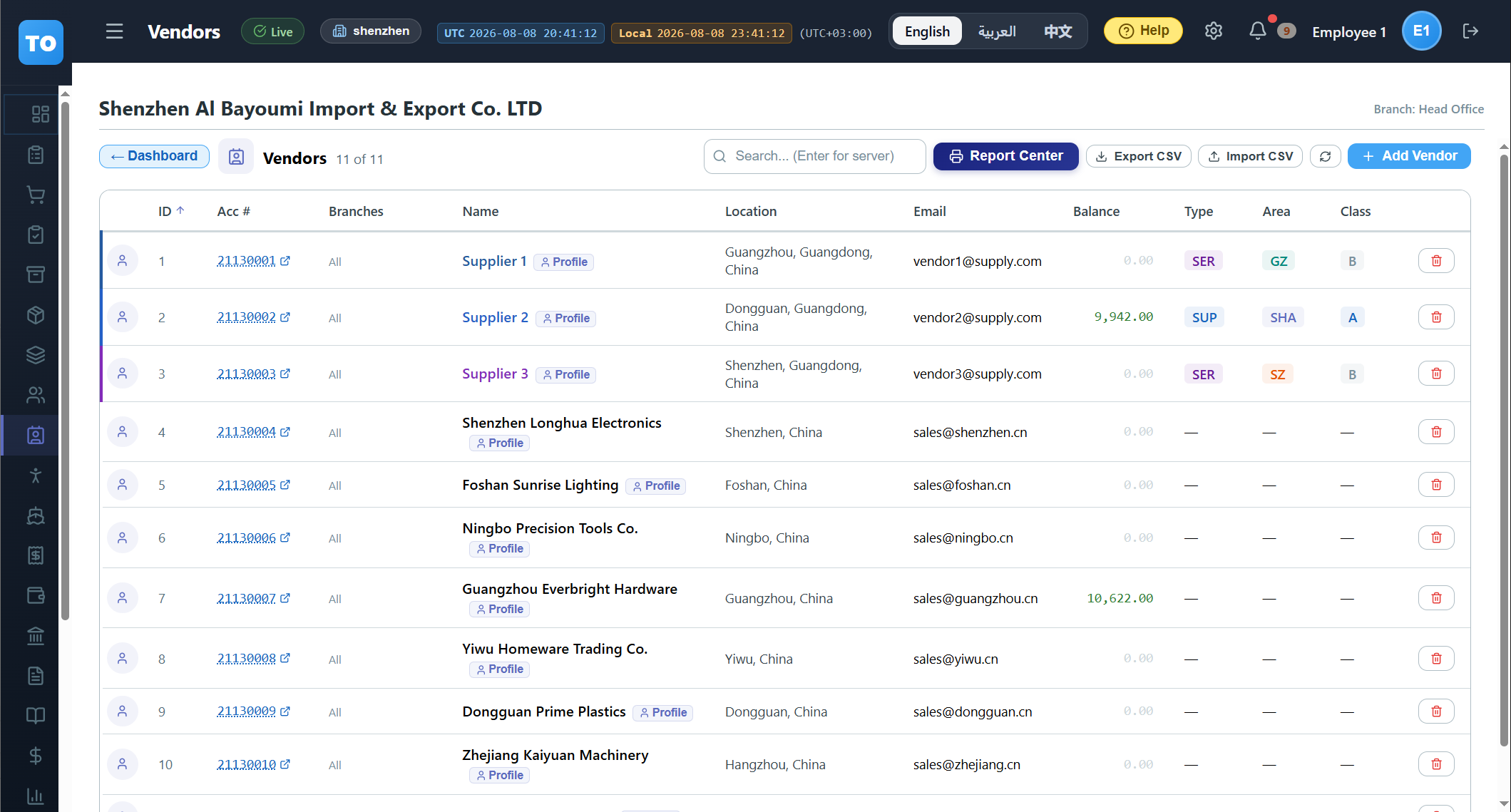Open the dollar sign sidebar icon
The image size is (1511, 812).
tap(36, 756)
